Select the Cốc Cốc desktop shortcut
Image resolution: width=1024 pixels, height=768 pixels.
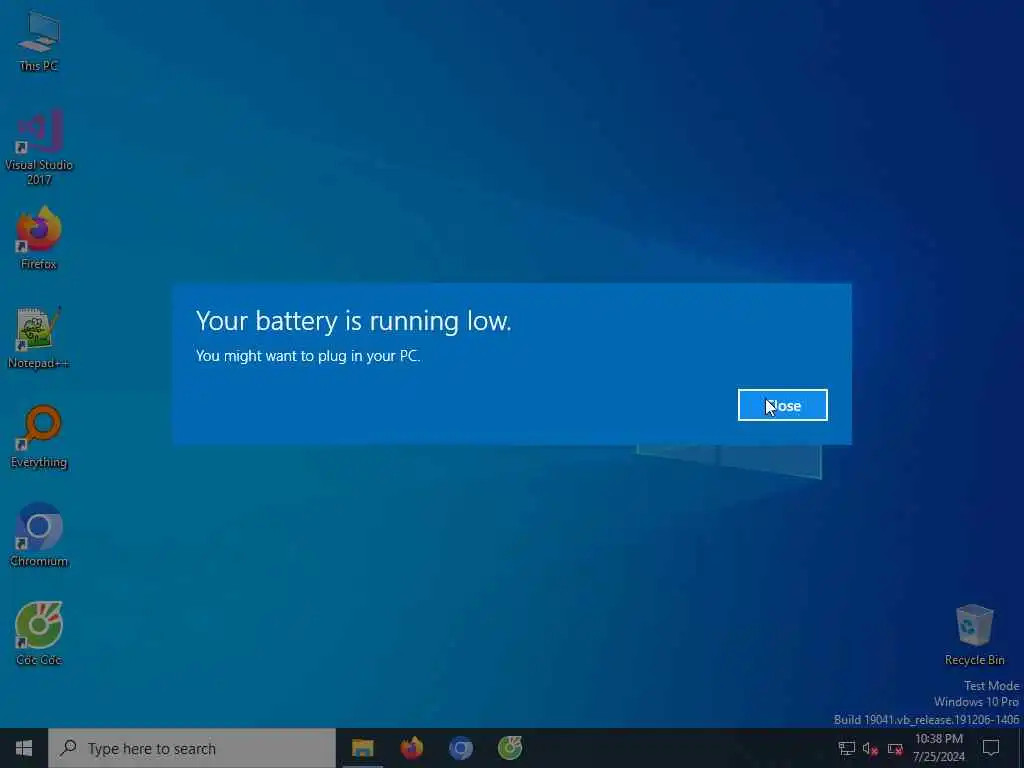tap(39, 634)
